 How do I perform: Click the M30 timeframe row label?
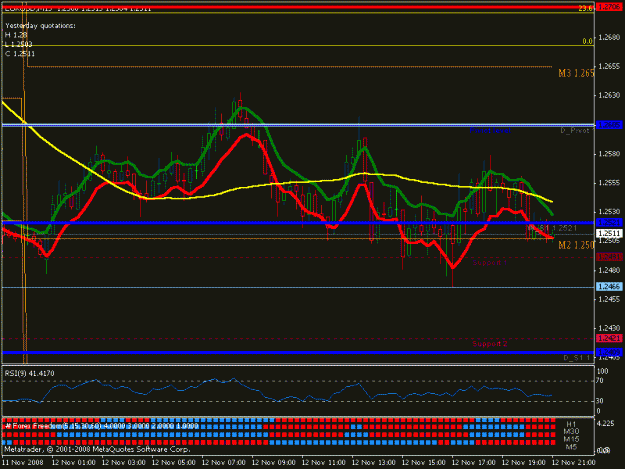coord(572,432)
